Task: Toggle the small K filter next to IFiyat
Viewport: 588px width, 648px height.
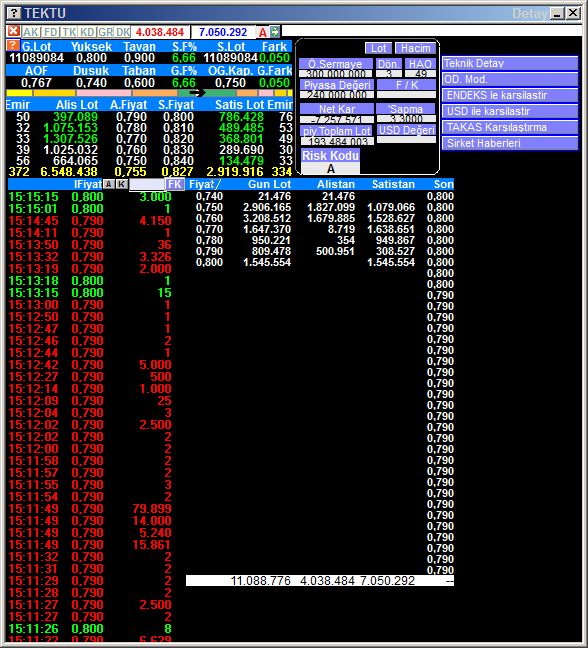Action: tap(121, 184)
